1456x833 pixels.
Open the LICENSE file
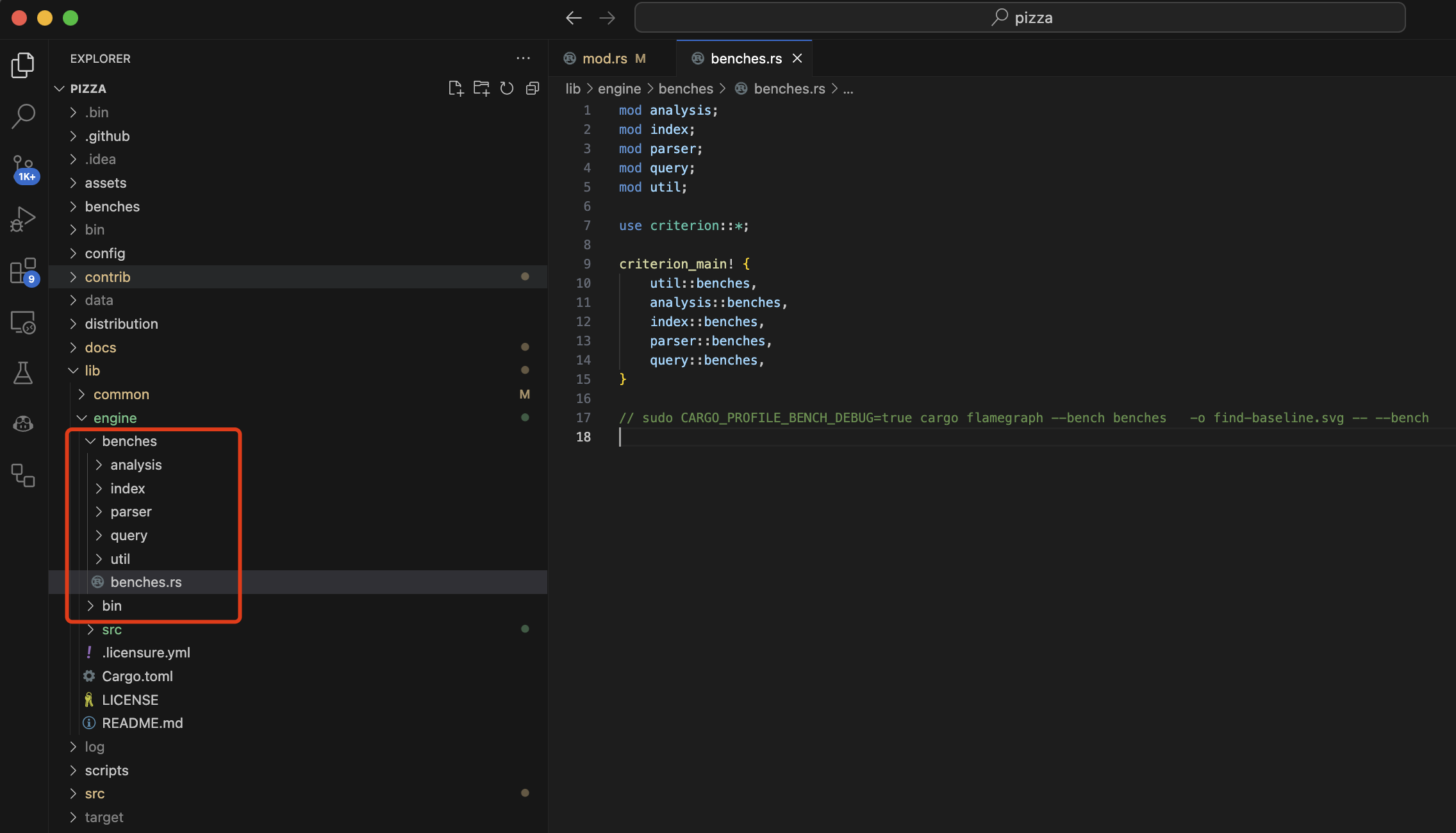298,700
